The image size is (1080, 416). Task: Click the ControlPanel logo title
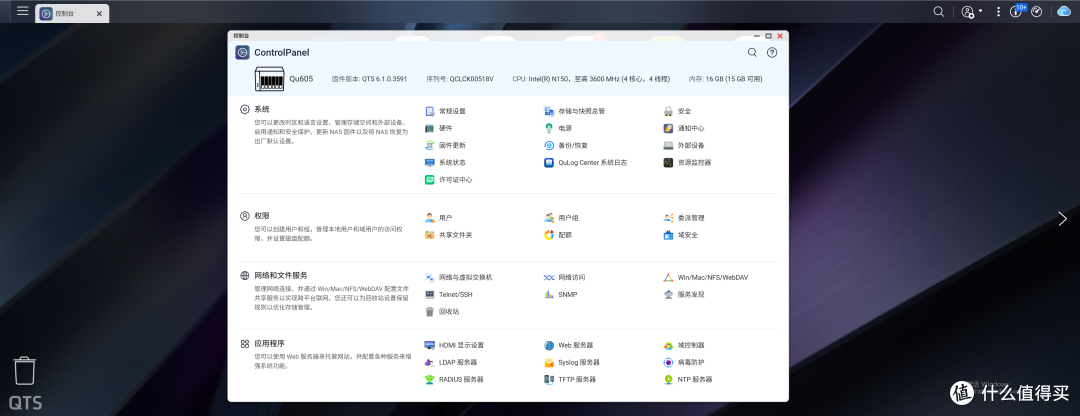272,52
